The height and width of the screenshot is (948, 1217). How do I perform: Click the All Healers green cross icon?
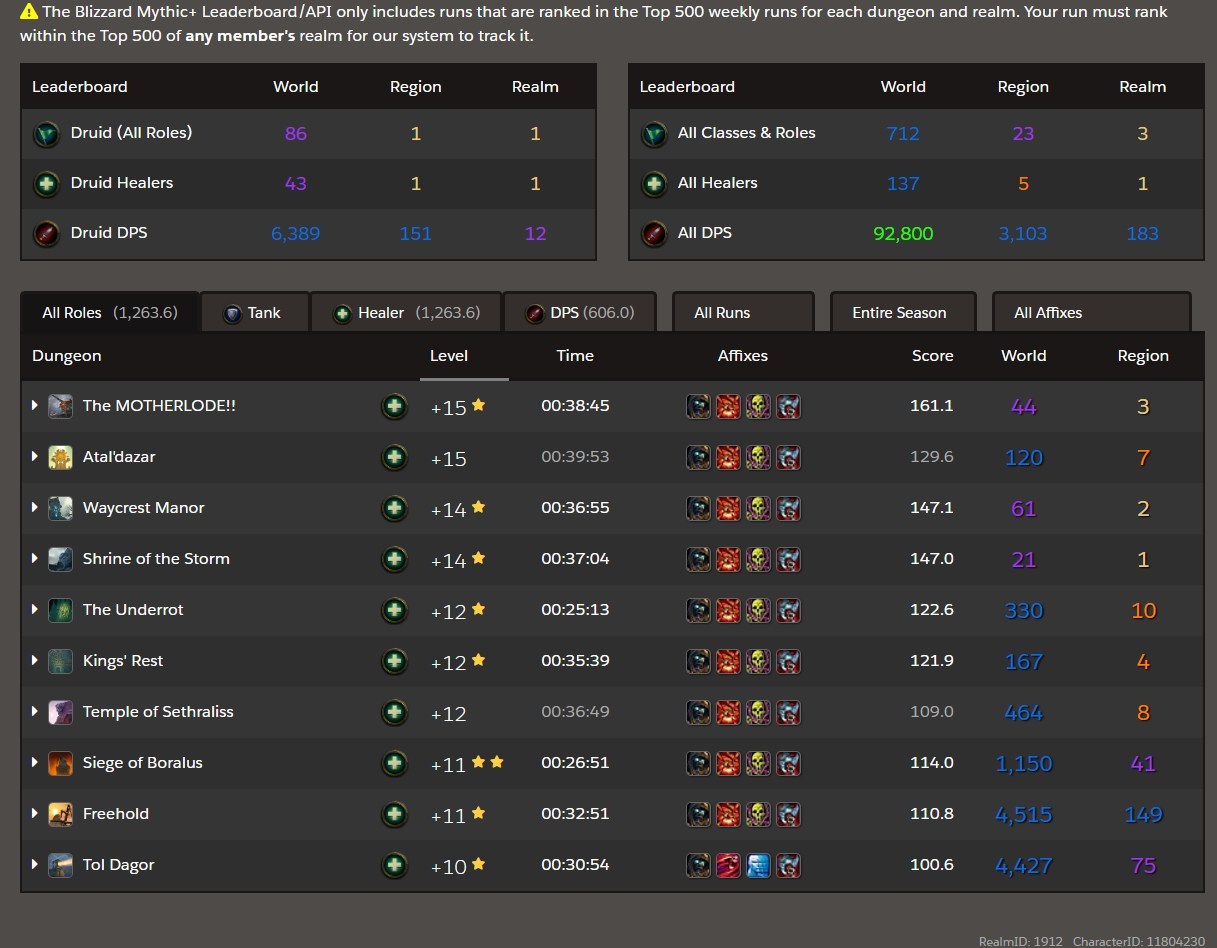pyautogui.click(x=654, y=184)
